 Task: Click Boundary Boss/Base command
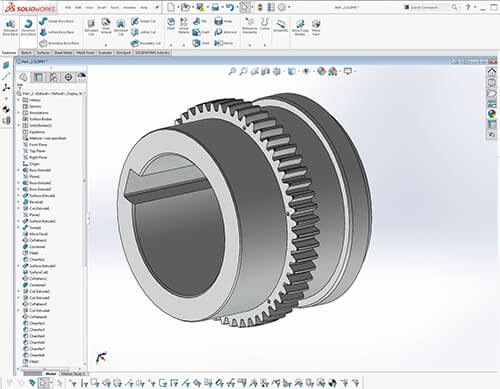point(59,43)
